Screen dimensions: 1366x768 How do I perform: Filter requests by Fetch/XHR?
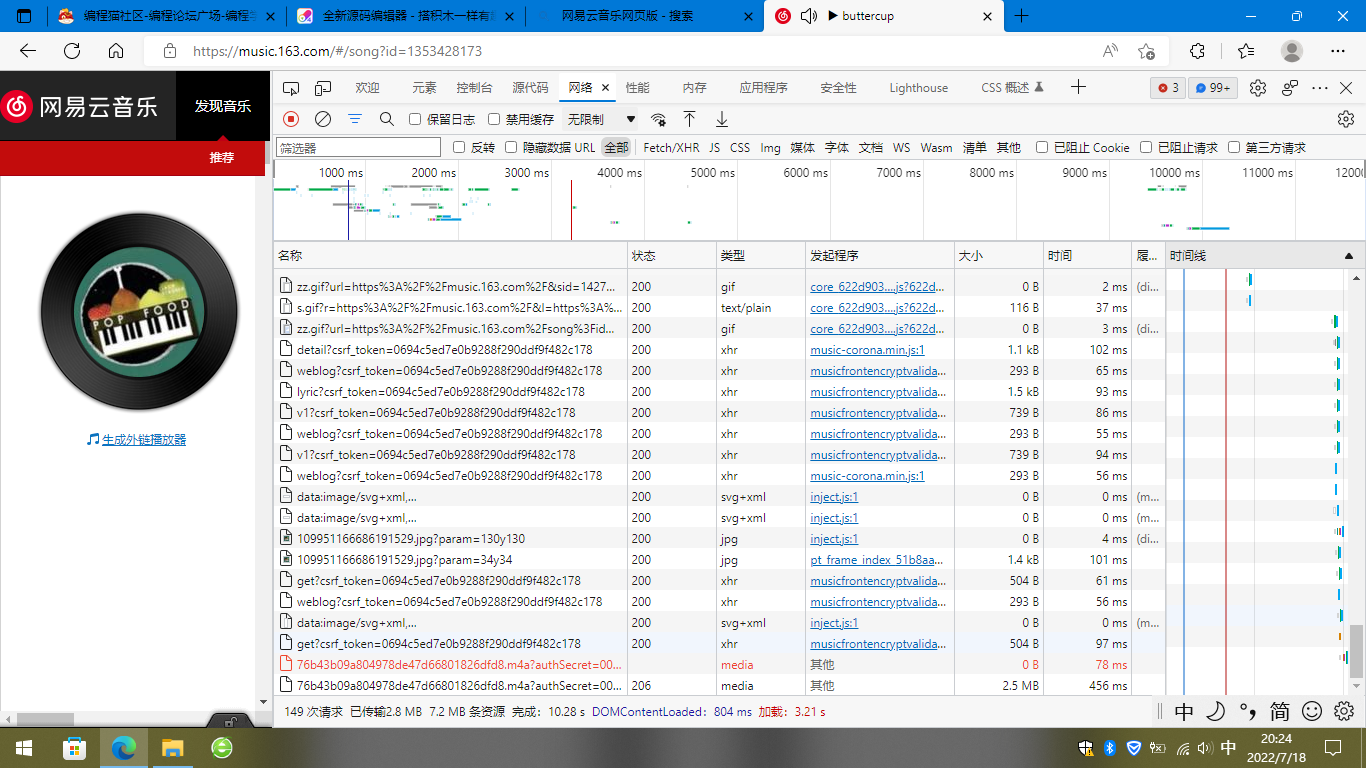671,147
